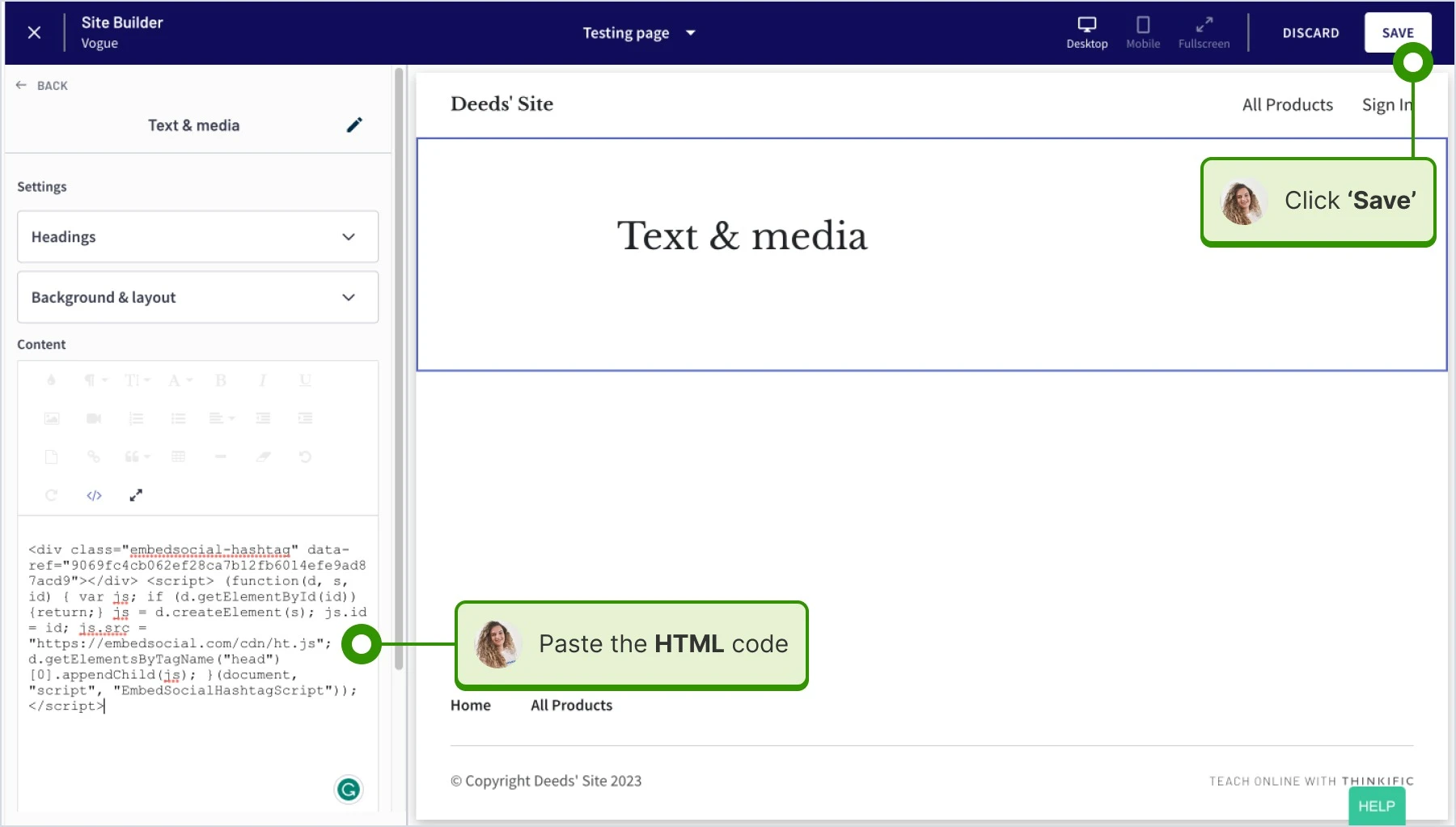Image resolution: width=1456 pixels, height=827 pixels.
Task: Click the Text & media panel title
Action: 193,125
